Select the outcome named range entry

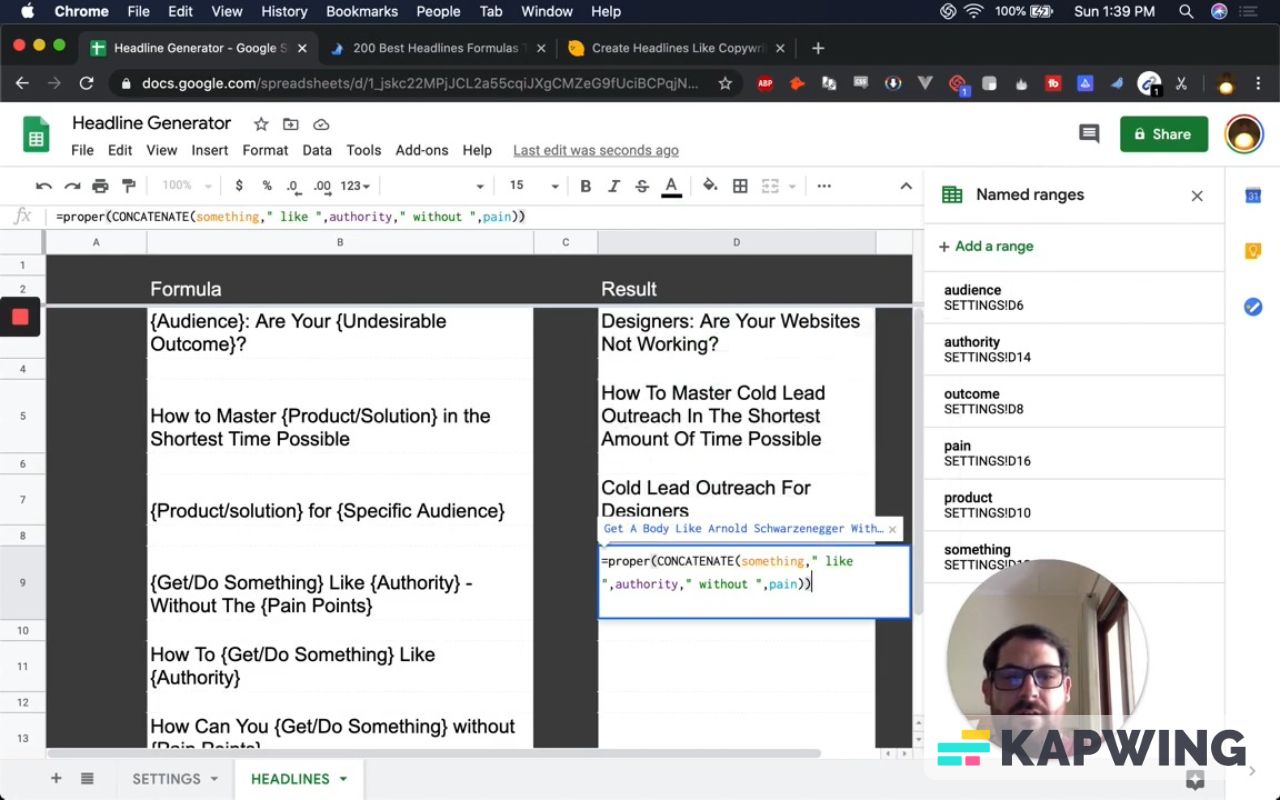1073,401
